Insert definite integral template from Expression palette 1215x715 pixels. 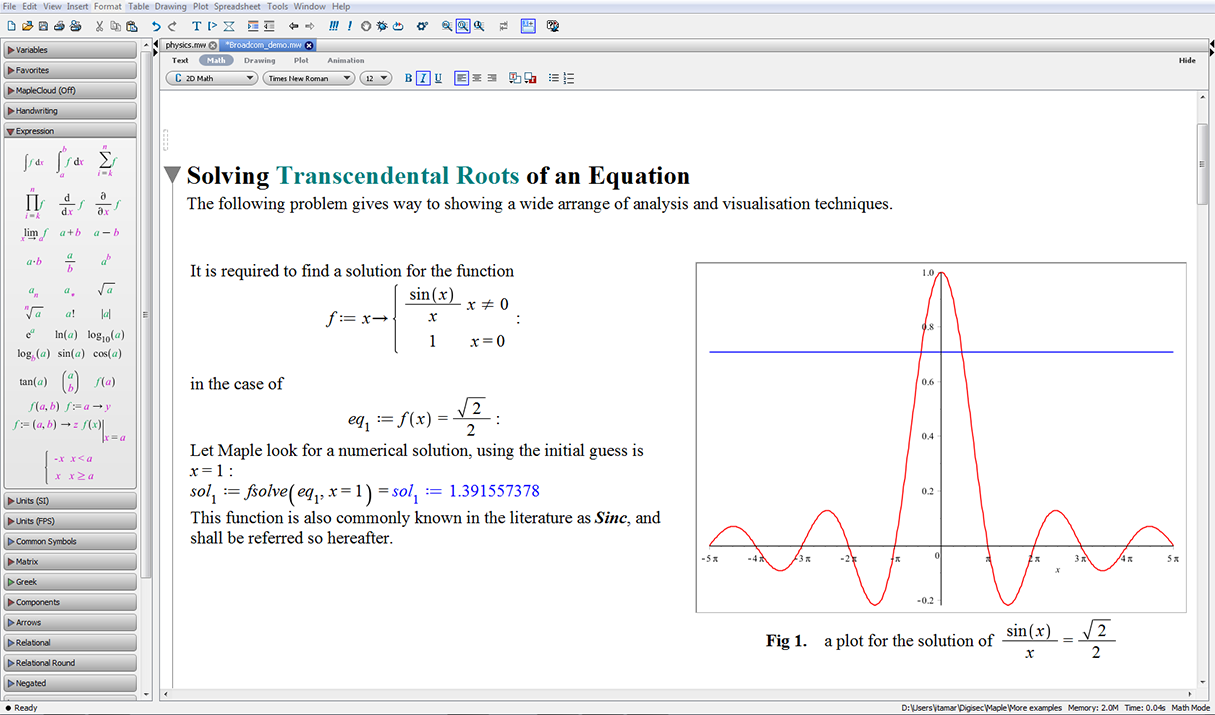click(x=70, y=162)
